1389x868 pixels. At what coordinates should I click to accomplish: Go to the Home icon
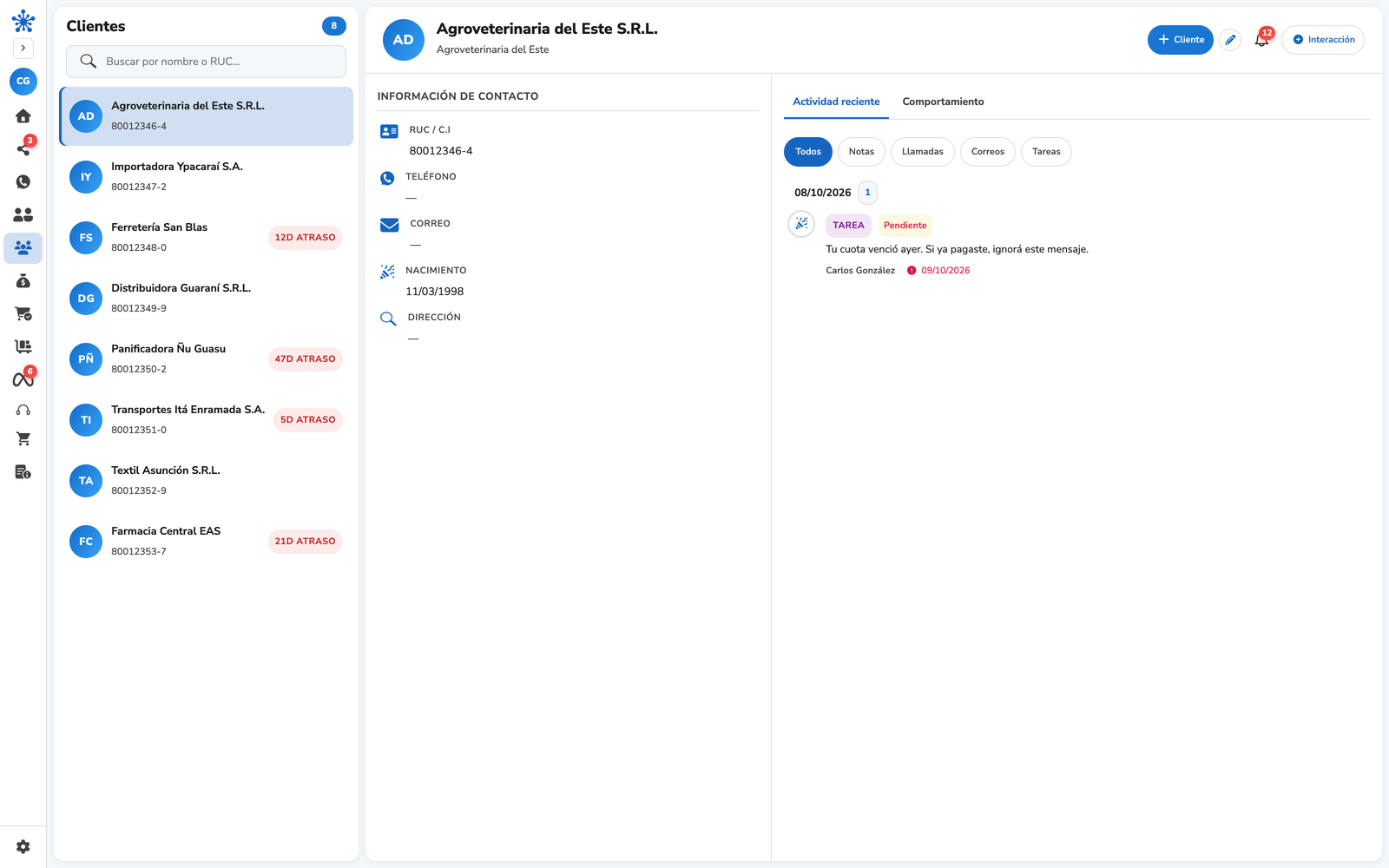pos(23,116)
